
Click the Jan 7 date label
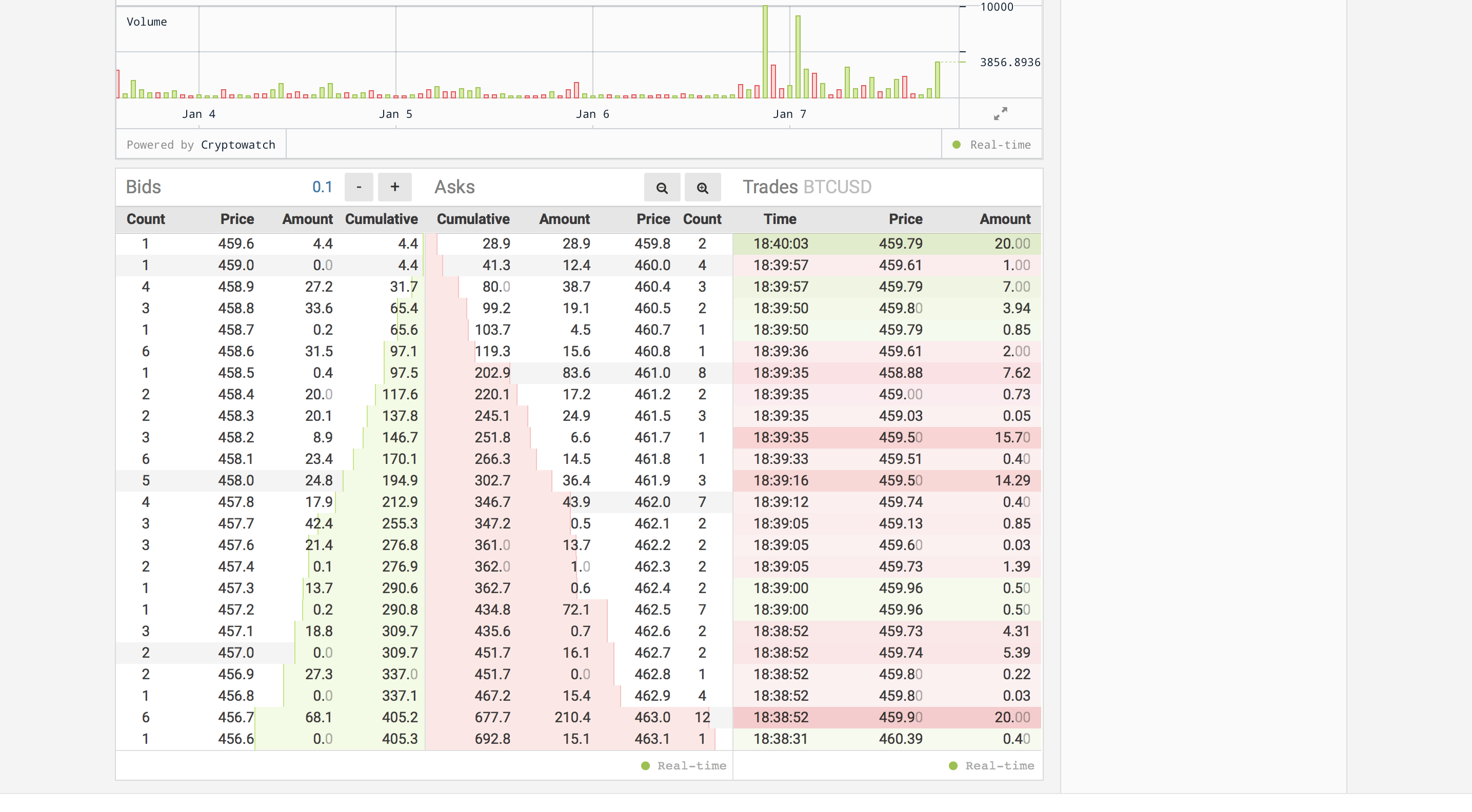(x=789, y=114)
